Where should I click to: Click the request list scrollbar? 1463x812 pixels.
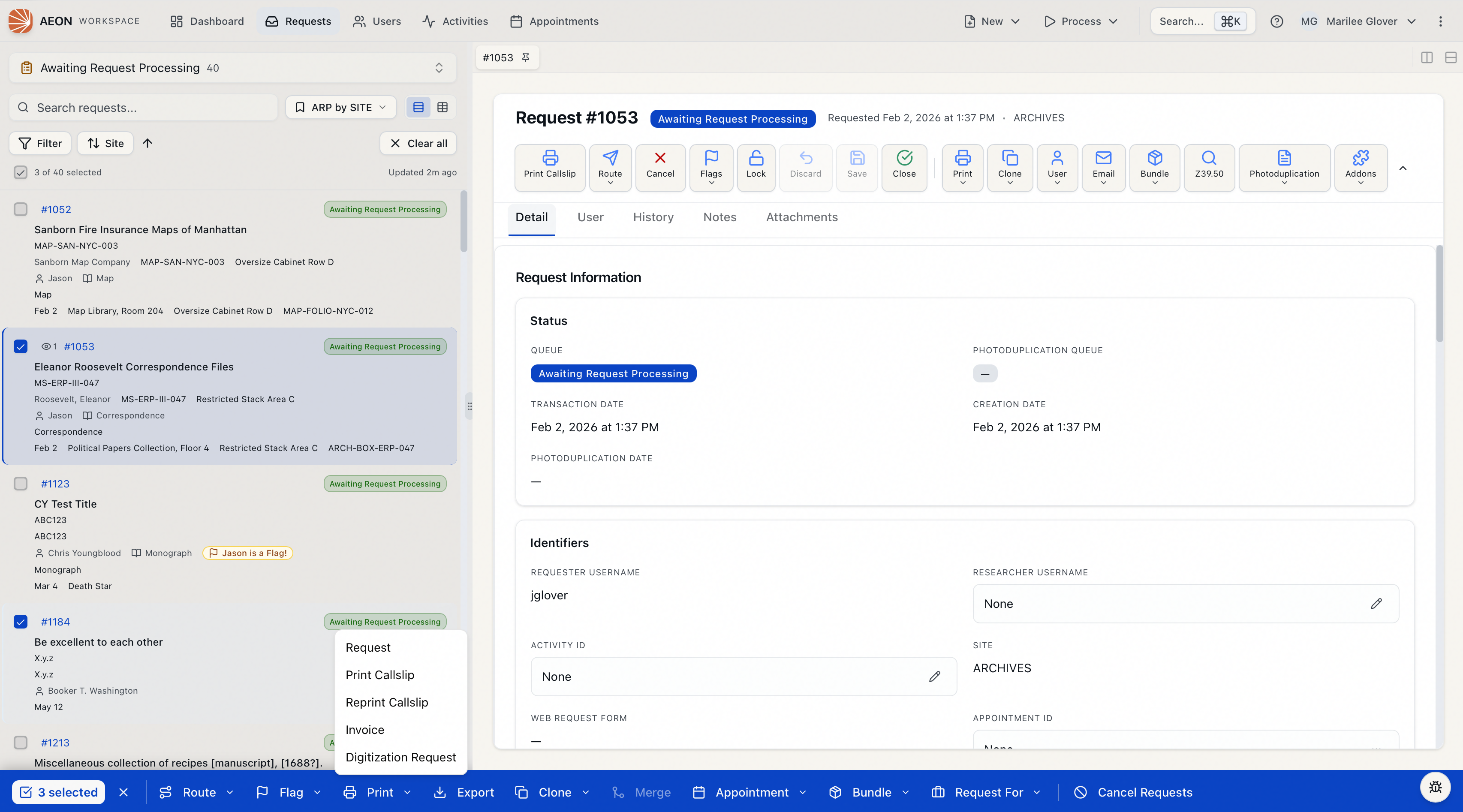tap(464, 222)
